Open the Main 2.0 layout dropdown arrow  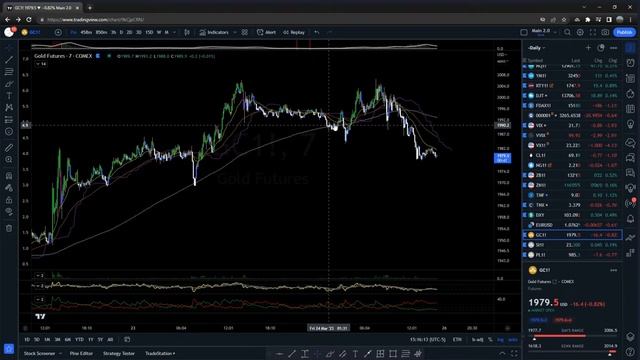(555, 32)
